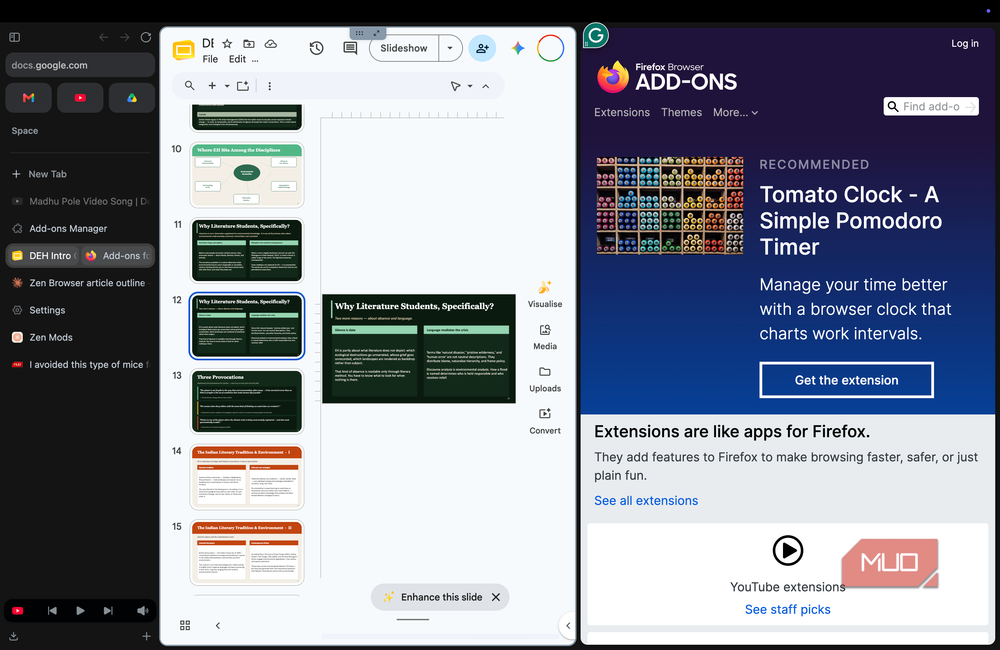Open the pinned Gmail tab
The width and height of the screenshot is (1000, 650).
coord(29,98)
